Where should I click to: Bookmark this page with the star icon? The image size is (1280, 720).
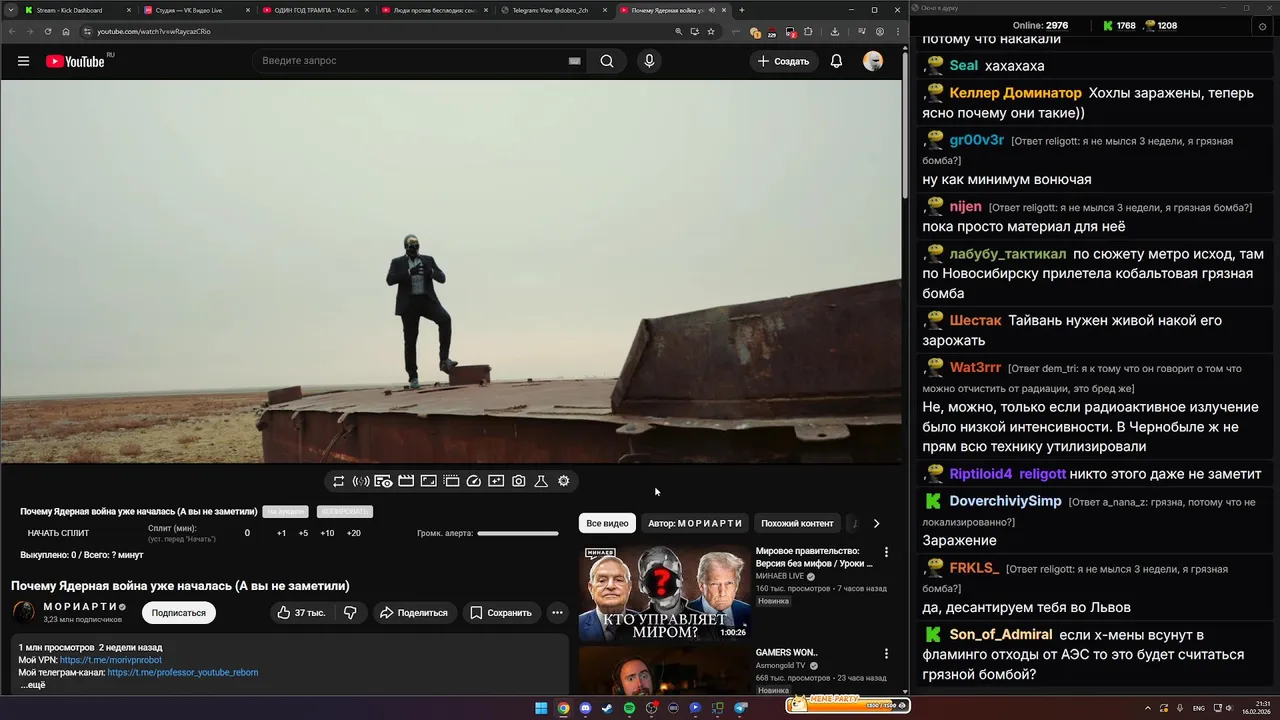711,31
